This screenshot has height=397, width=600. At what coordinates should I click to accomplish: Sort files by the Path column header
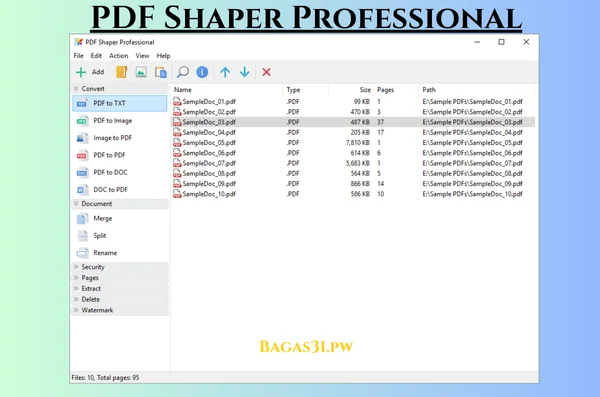tap(429, 90)
